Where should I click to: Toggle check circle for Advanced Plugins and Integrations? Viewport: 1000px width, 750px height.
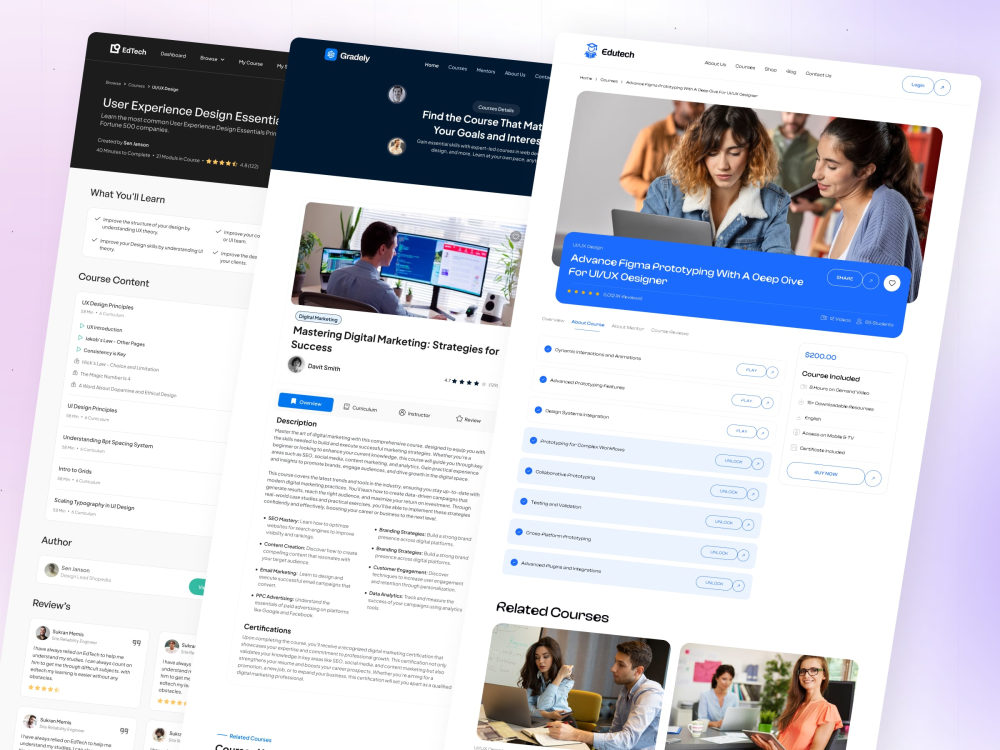coord(514,562)
